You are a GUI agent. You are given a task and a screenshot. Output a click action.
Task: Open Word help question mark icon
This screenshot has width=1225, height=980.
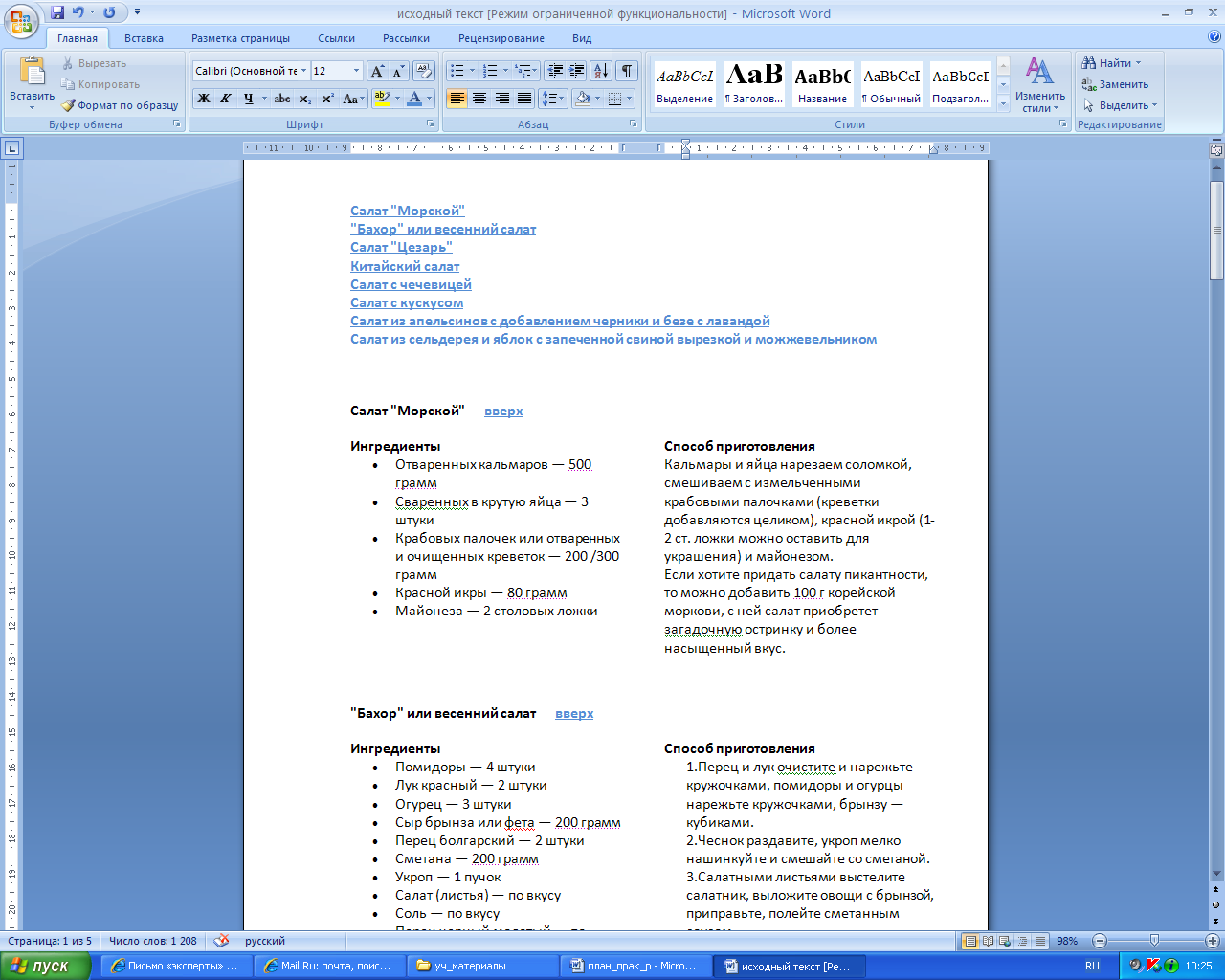pyautogui.click(x=1214, y=37)
